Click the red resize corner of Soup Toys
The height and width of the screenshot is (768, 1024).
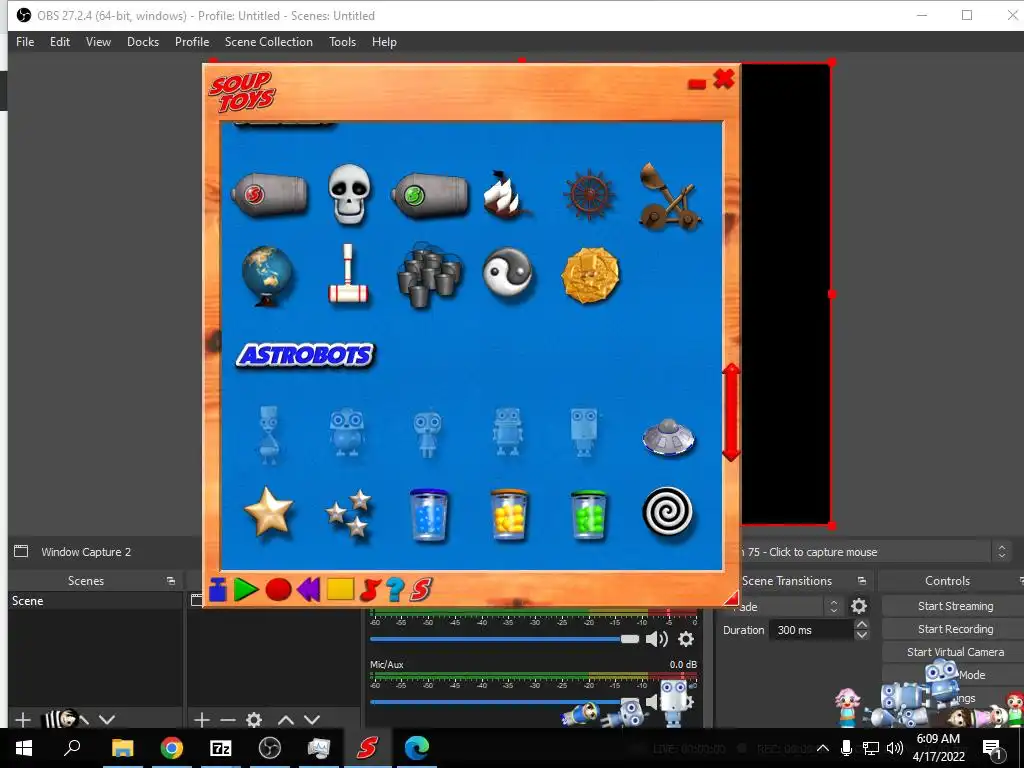732,598
